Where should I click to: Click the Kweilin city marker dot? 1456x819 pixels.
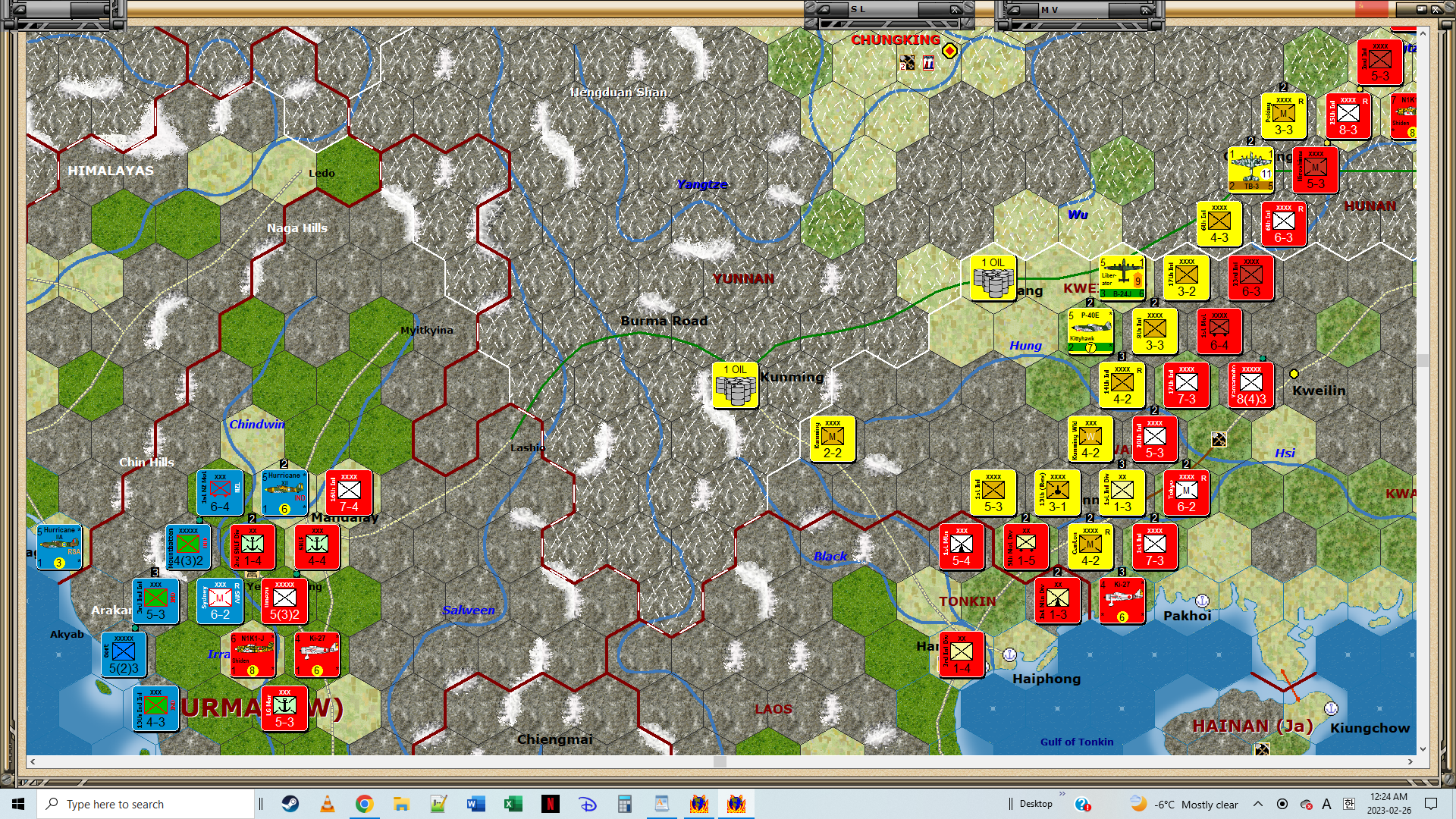coord(1294,374)
